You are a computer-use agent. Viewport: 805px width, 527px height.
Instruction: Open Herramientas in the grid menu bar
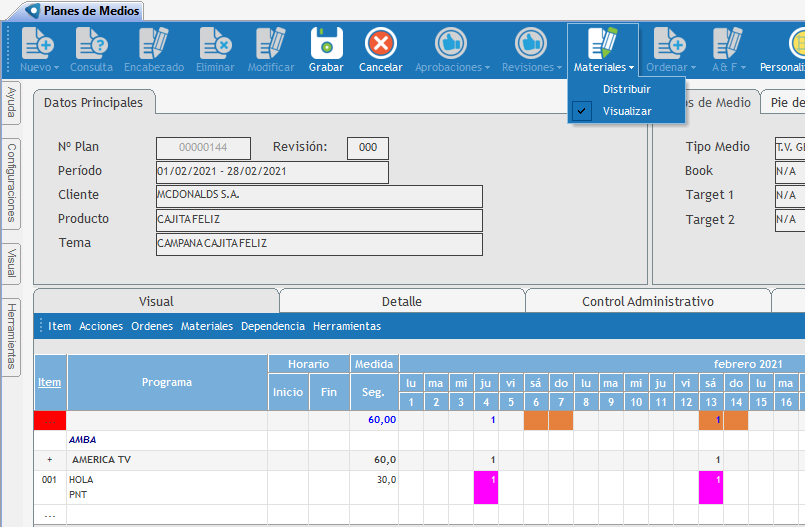pos(346,326)
